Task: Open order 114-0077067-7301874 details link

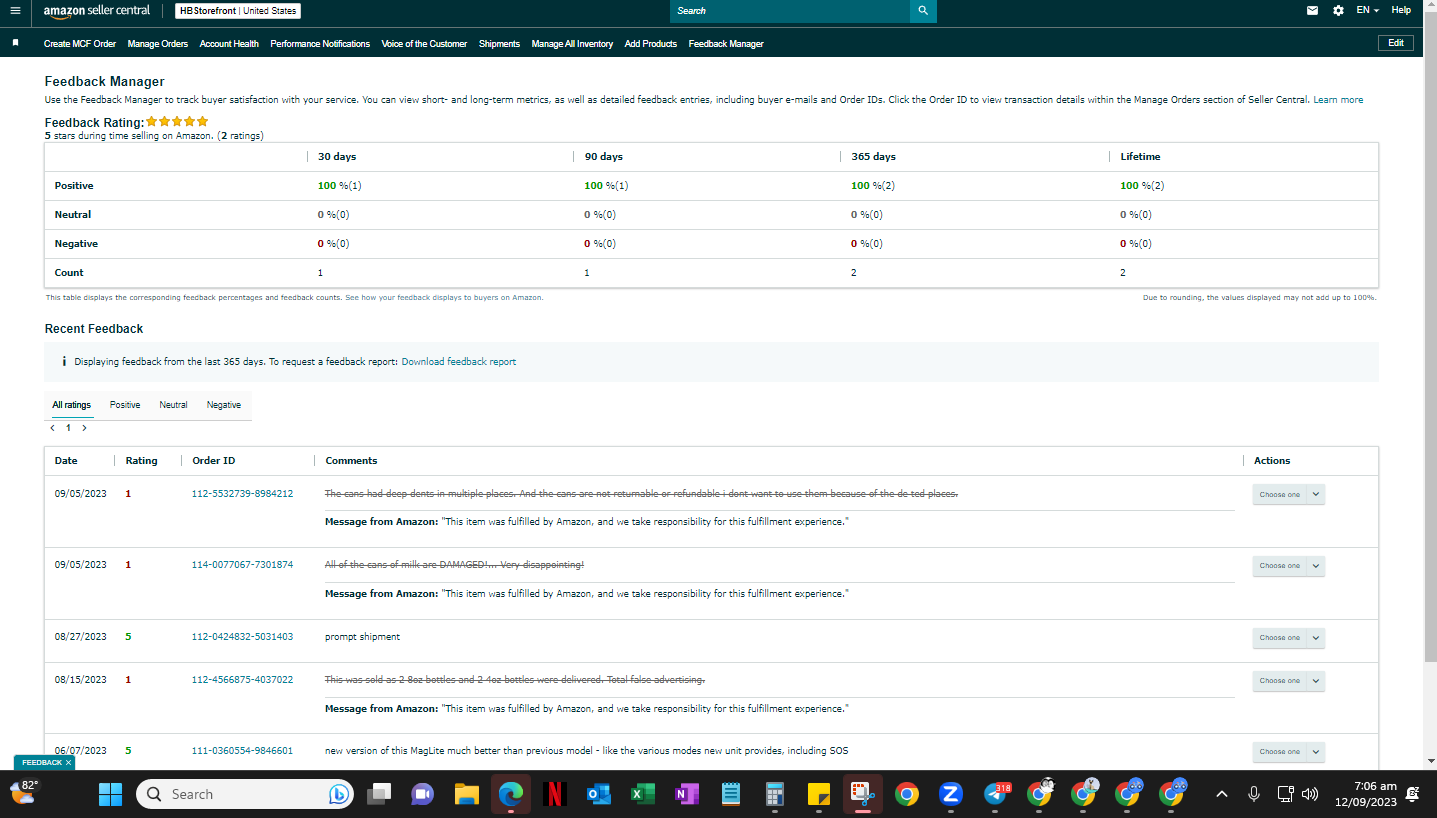Action: 242,565
